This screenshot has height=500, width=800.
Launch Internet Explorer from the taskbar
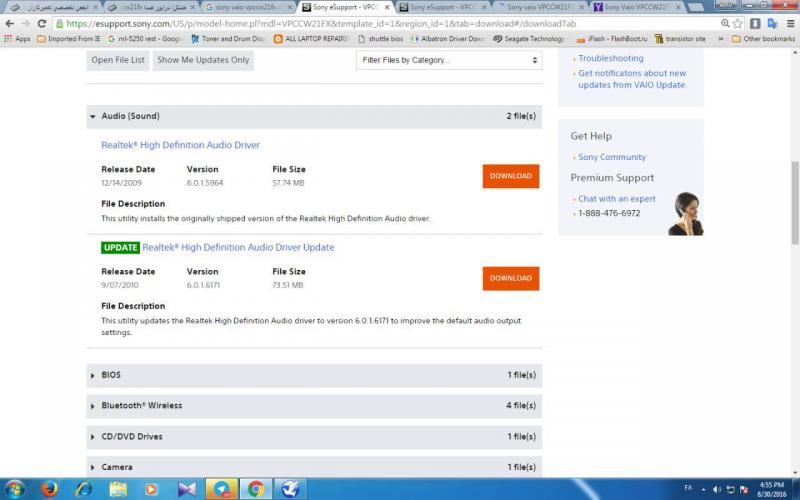click(x=83, y=489)
